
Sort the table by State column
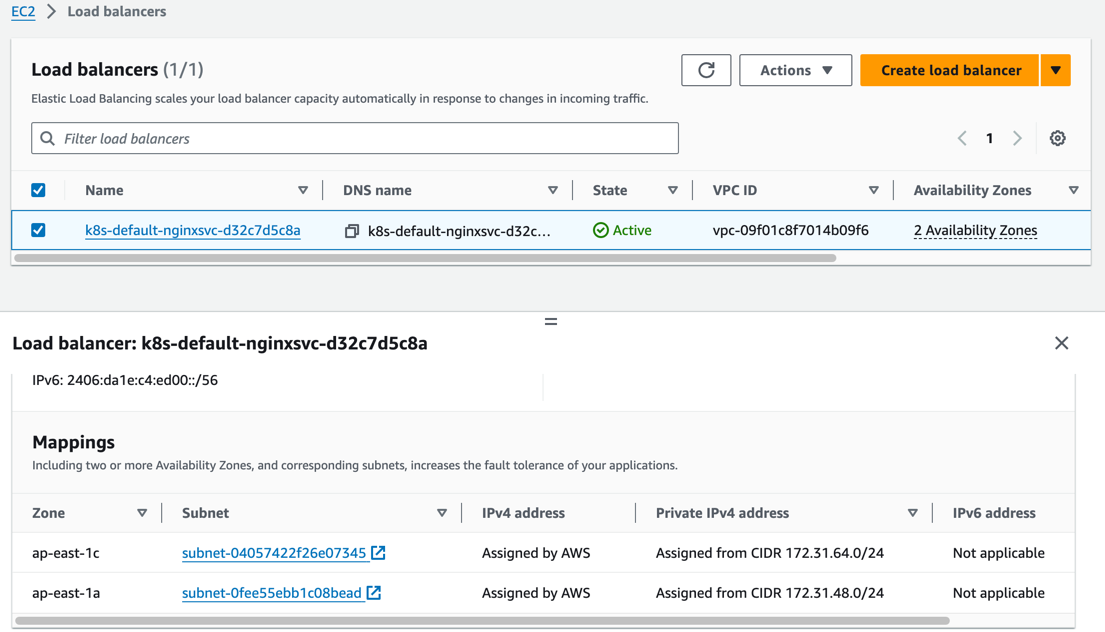672,190
